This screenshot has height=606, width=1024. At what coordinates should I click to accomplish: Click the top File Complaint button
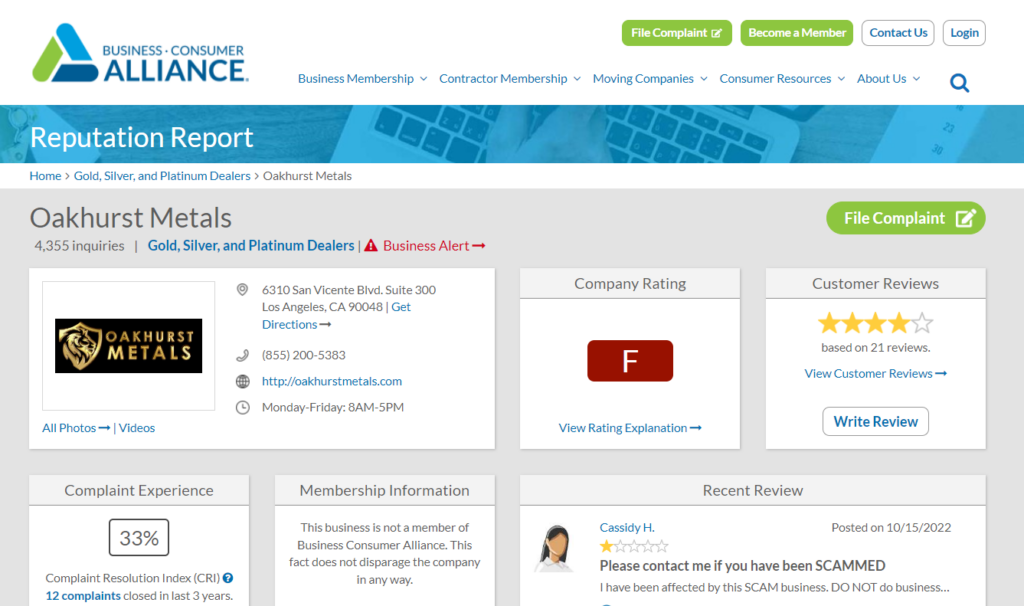(x=677, y=33)
